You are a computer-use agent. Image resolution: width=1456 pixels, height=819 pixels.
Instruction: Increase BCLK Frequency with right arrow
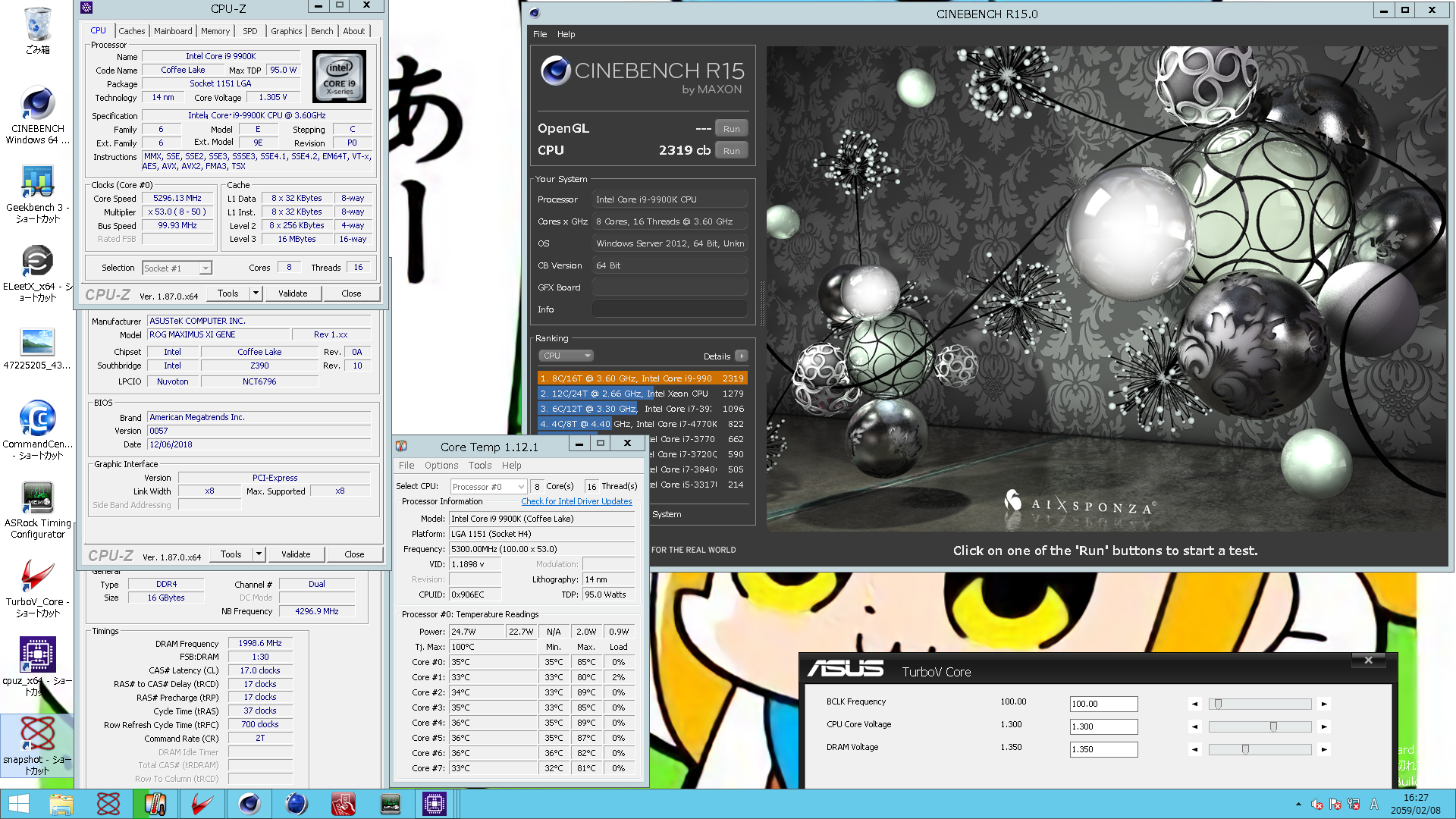click(1324, 704)
